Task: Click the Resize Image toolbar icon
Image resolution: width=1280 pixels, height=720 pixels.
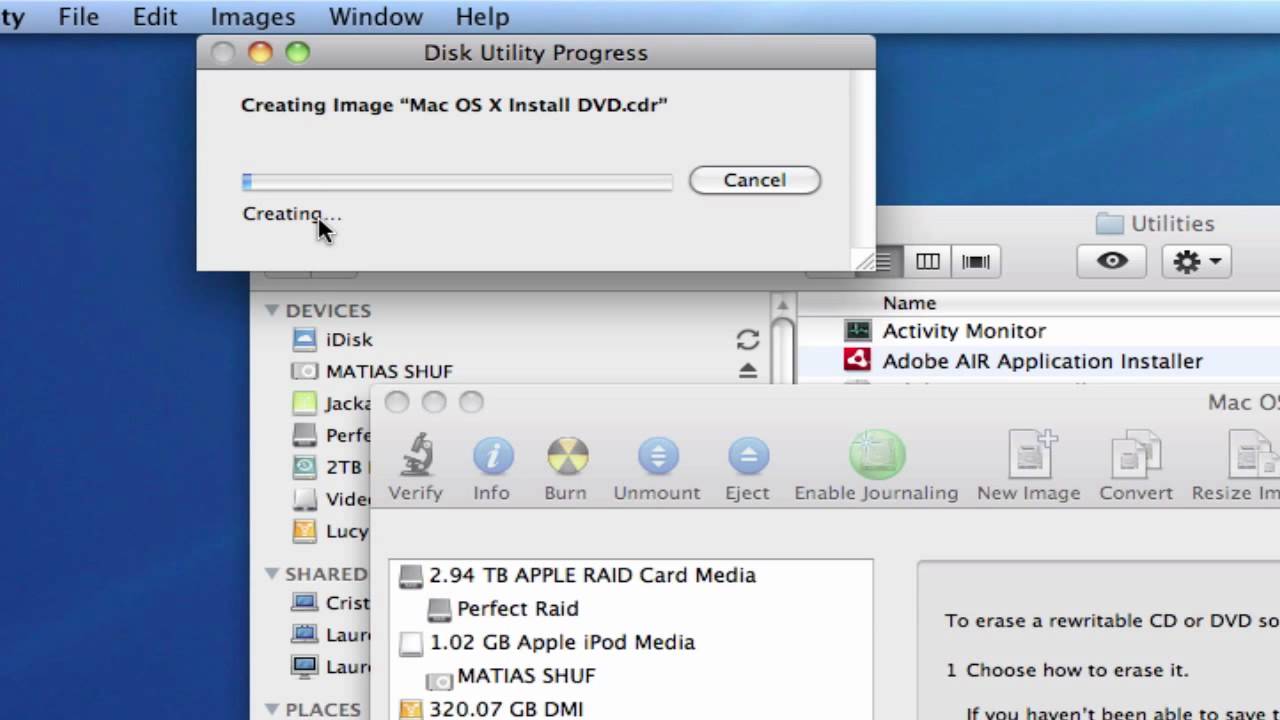Action: pyautogui.click(x=1254, y=456)
